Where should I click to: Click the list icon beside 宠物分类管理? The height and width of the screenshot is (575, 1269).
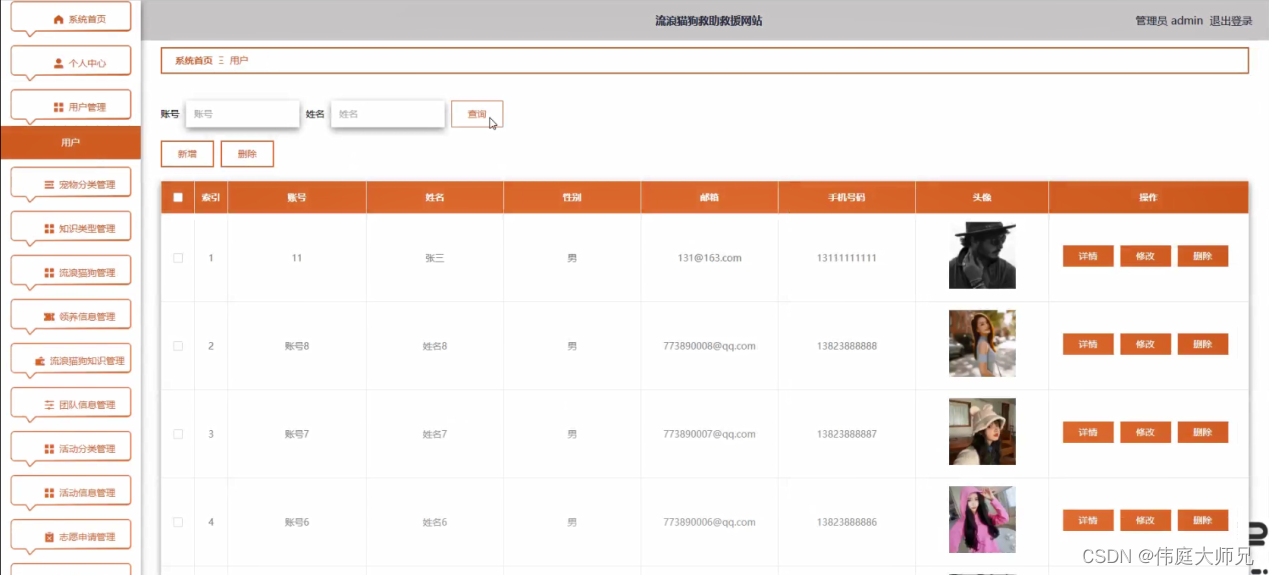[x=49, y=185]
